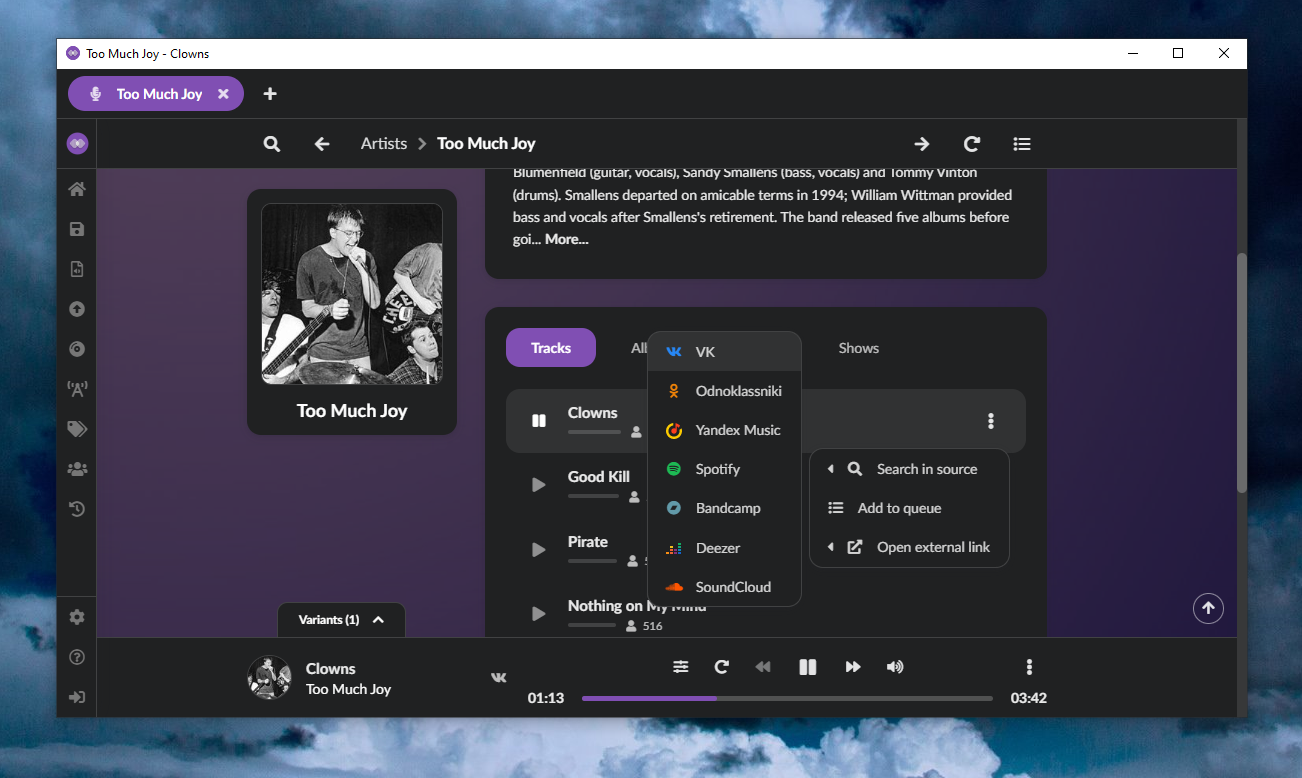
Task: Choose SoundCloud from source list
Action: [725, 587]
